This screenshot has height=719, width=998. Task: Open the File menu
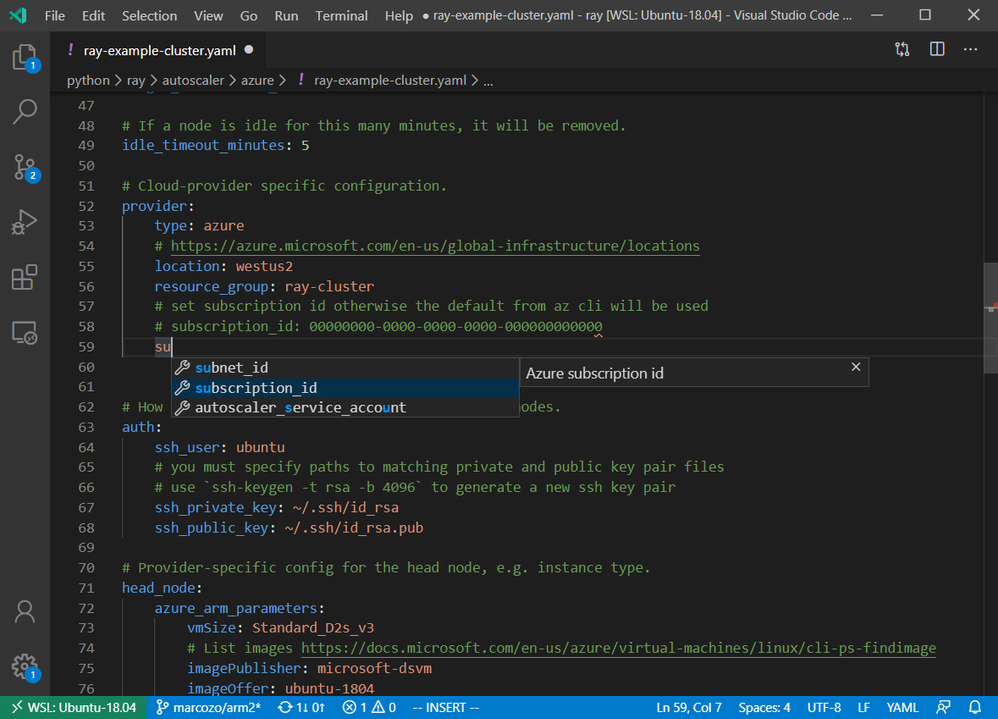(55, 15)
